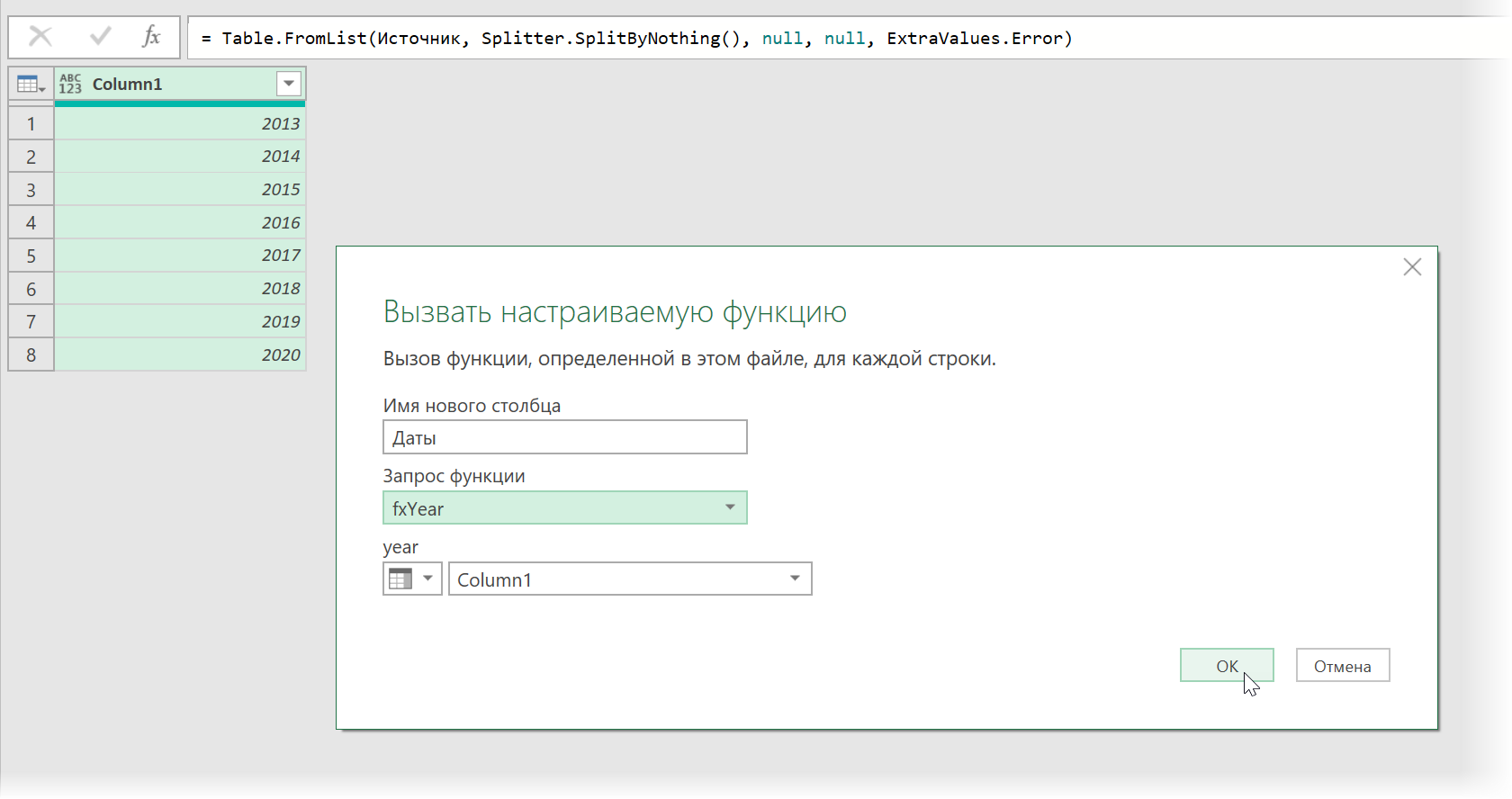The width and height of the screenshot is (1512, 799).
Task: Select row number 5 header
Action: (x=31, y=256)
